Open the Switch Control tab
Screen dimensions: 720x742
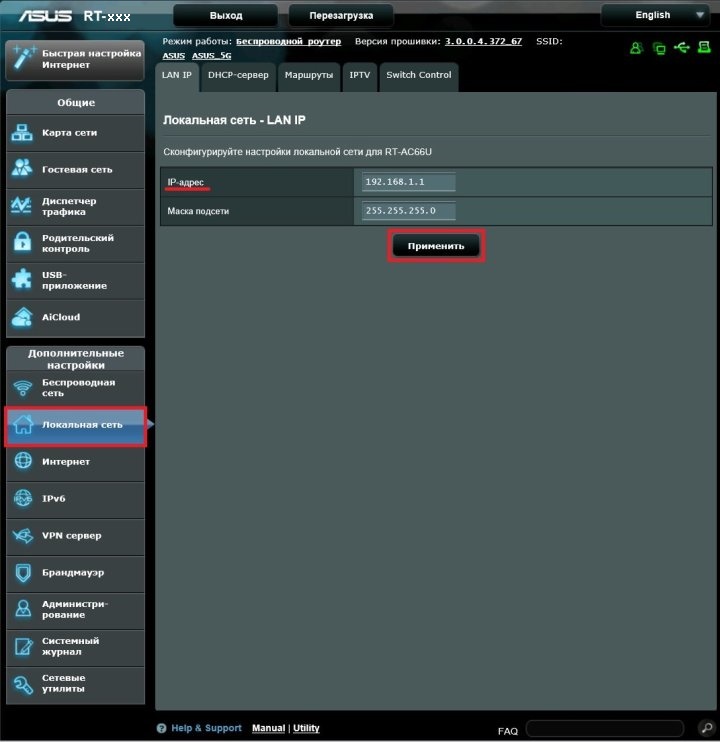tap(418, 75)
